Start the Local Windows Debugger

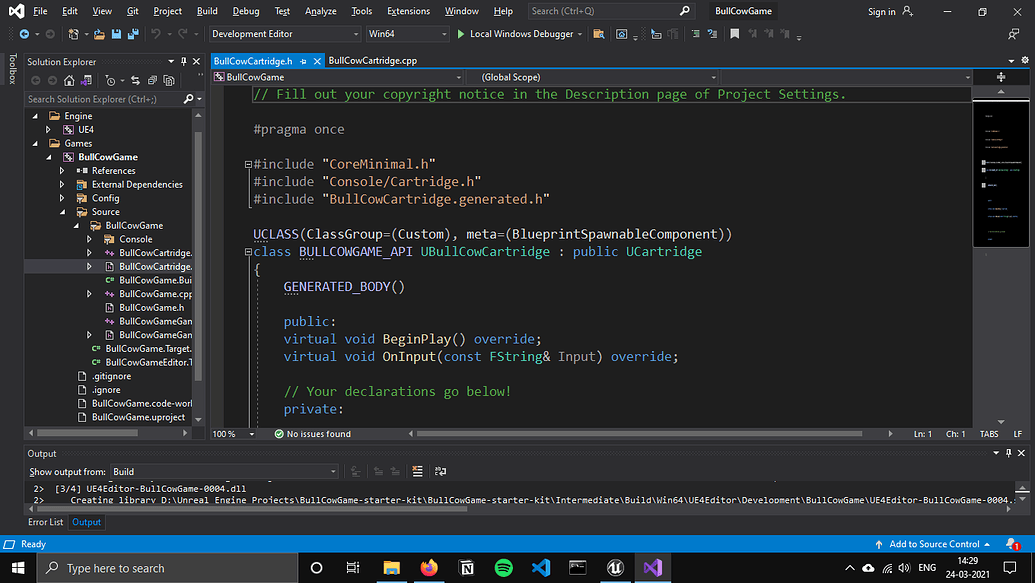519,33
